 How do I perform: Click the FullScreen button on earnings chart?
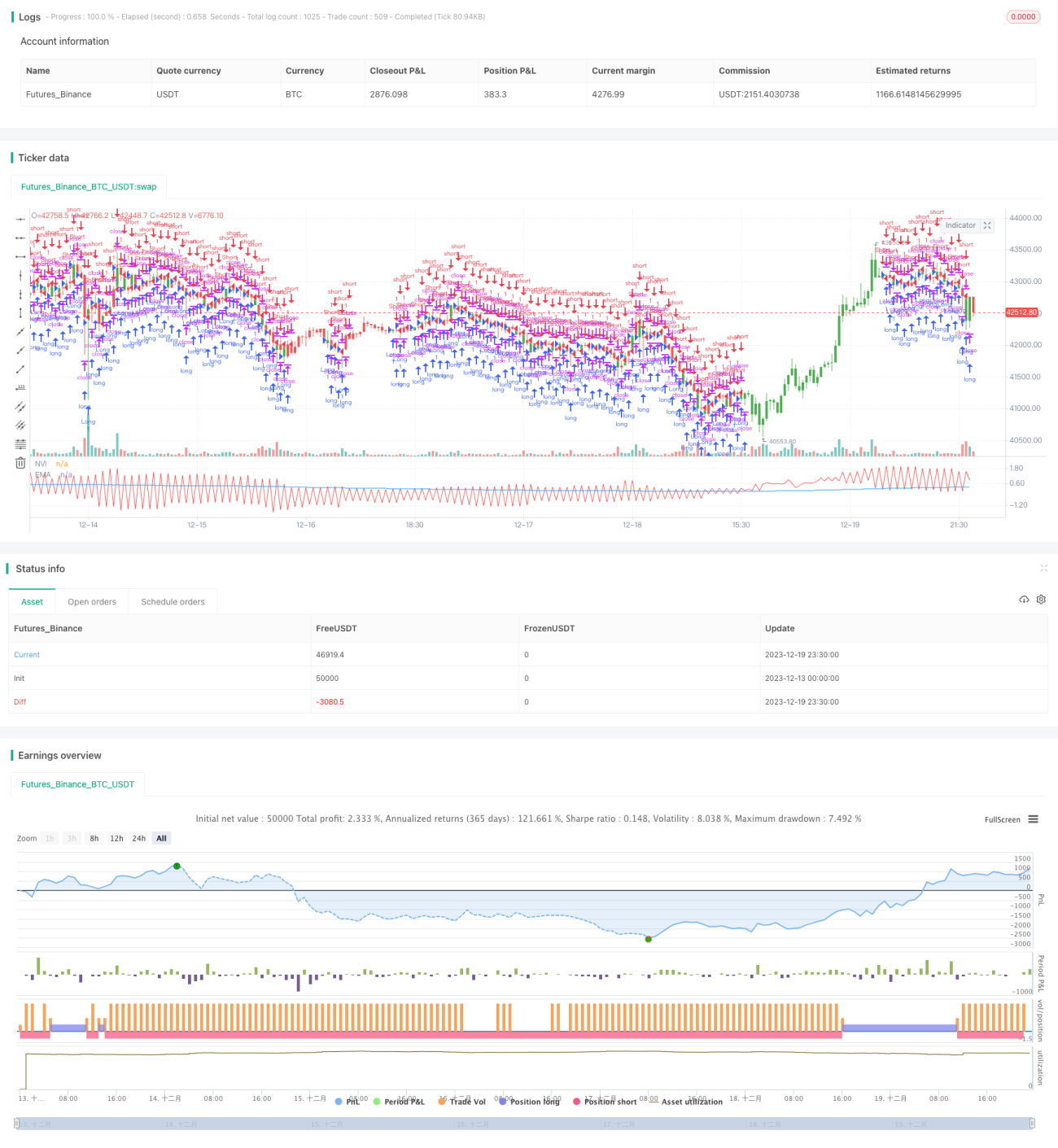tap(1002, 819)
